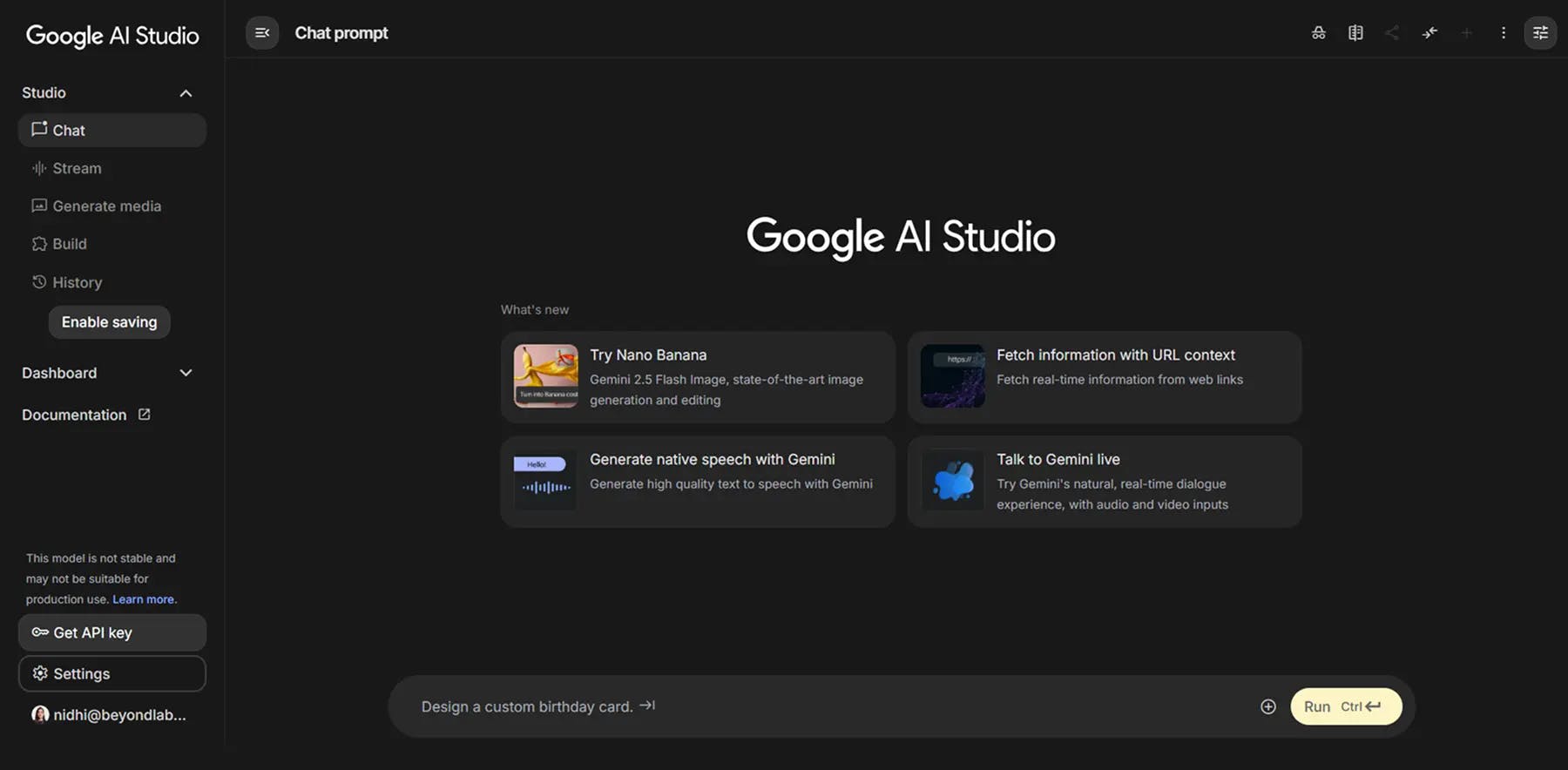Click the Try Nano Banana thumbnail
The width and height of the screenshot is (1568, 770).
[545, 376]
